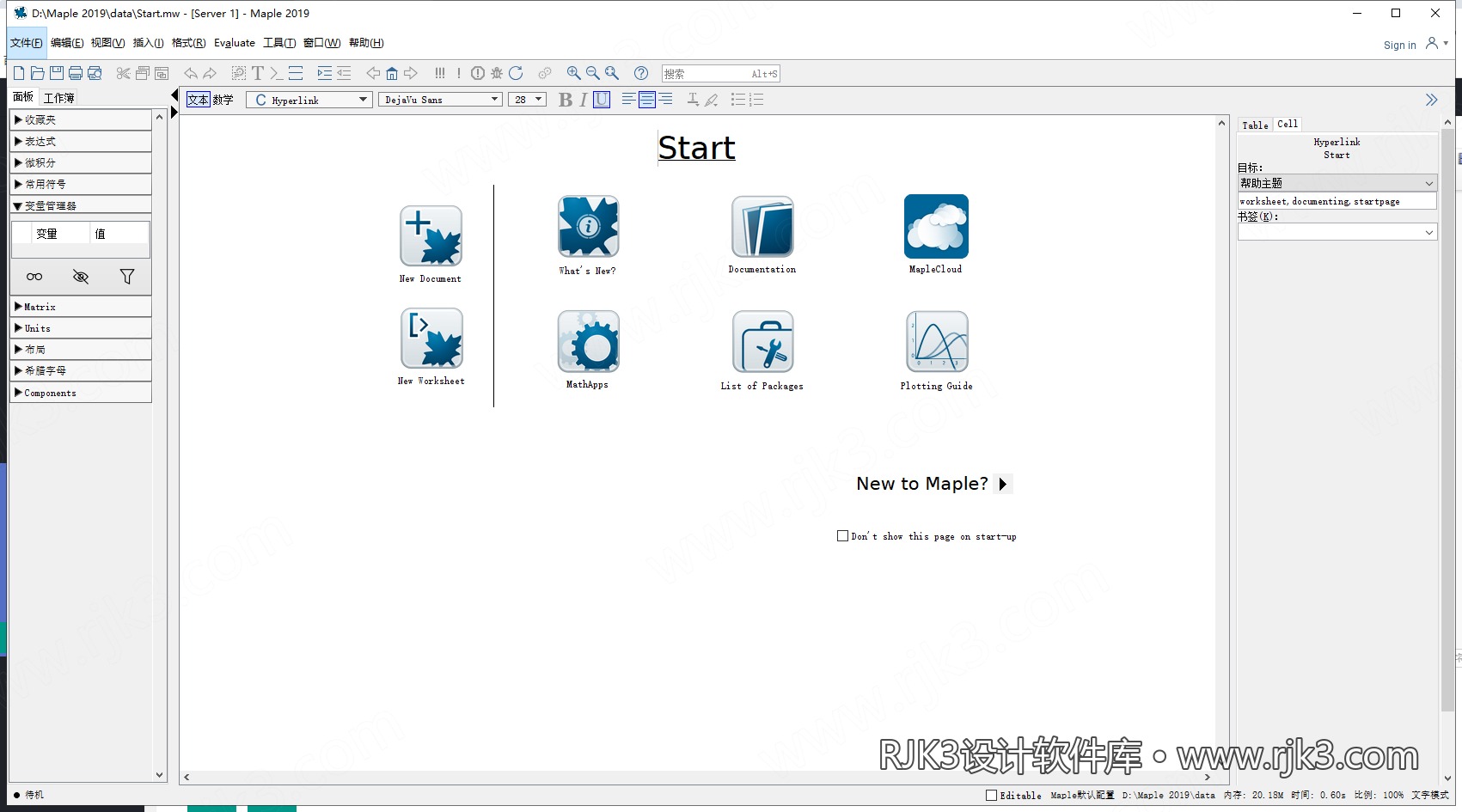1462x812 pixels.
Task: Open the debugger bug icon
Action: click(x=497, y=73)
